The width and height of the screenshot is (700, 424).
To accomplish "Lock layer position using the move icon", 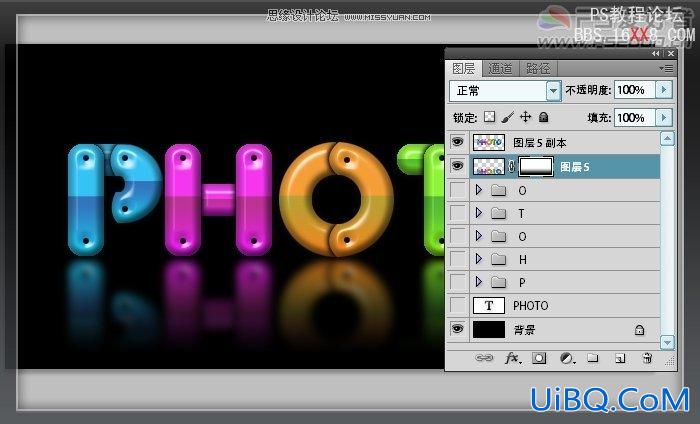I will tap(525, 117).
